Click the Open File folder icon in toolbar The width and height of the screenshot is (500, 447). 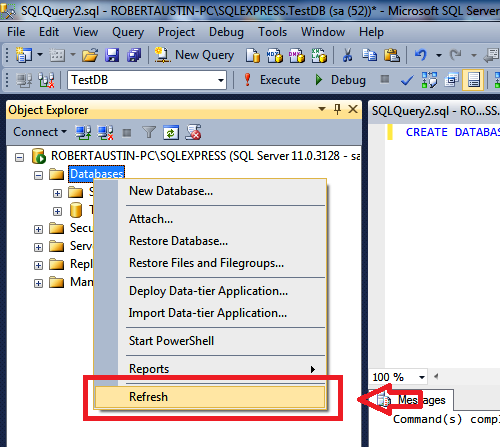click(x=90, y=55)
